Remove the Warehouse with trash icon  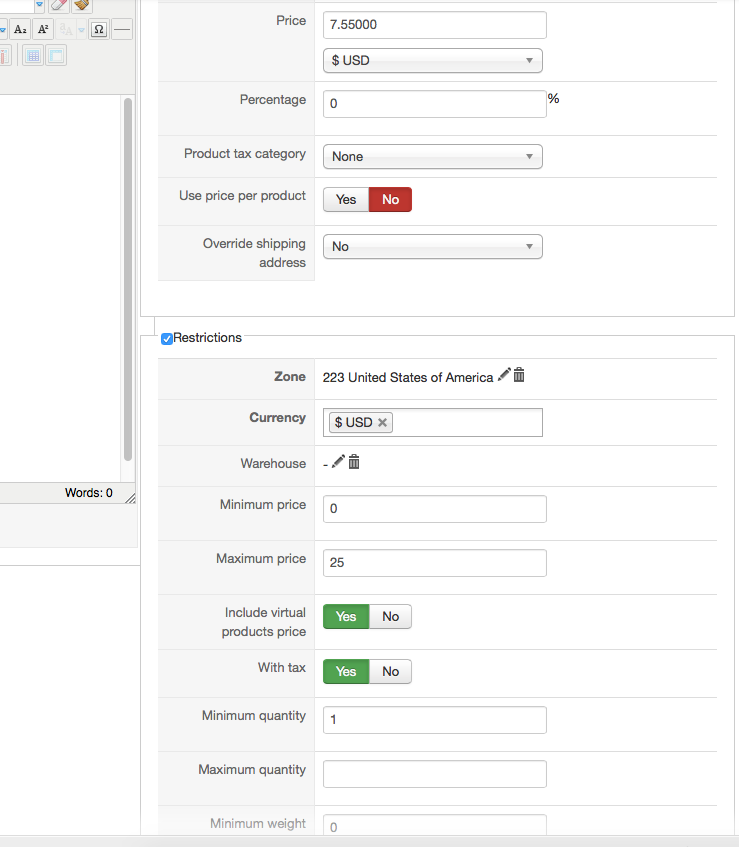click(x=354, y=461)
